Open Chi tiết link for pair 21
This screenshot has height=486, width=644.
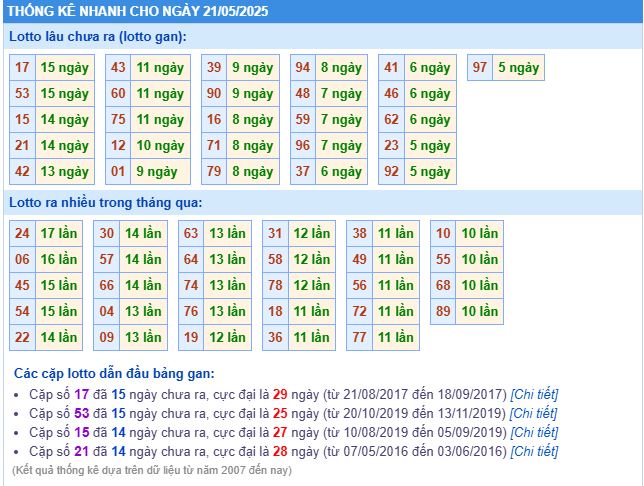click(534, 451)
